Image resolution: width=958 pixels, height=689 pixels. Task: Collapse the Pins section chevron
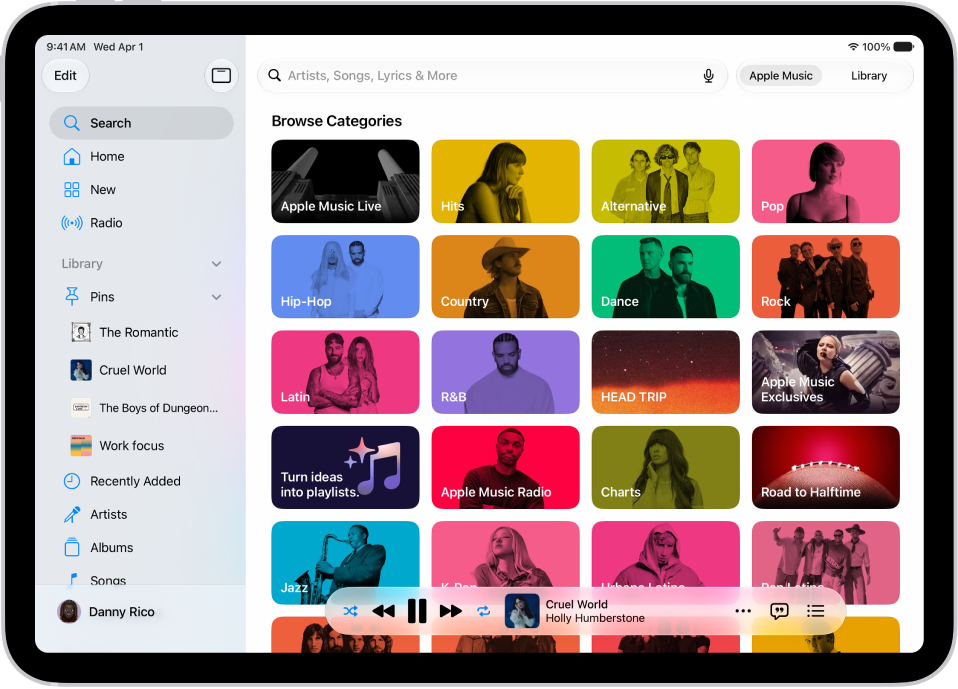pos(216,297)
